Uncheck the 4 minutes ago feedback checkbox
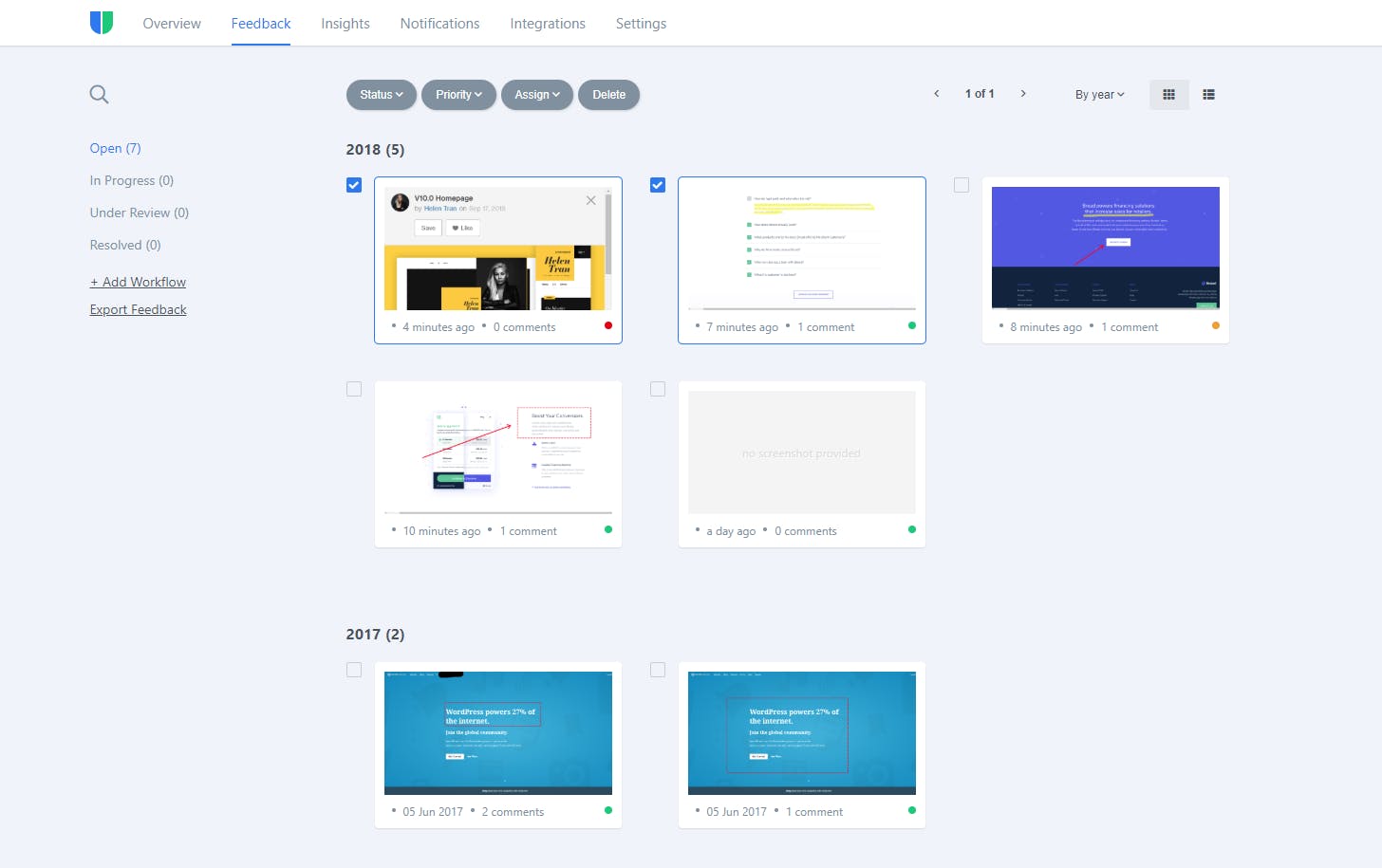This screenshot has width=1382, height=868. pyautogui.click(x=354, y=185)
